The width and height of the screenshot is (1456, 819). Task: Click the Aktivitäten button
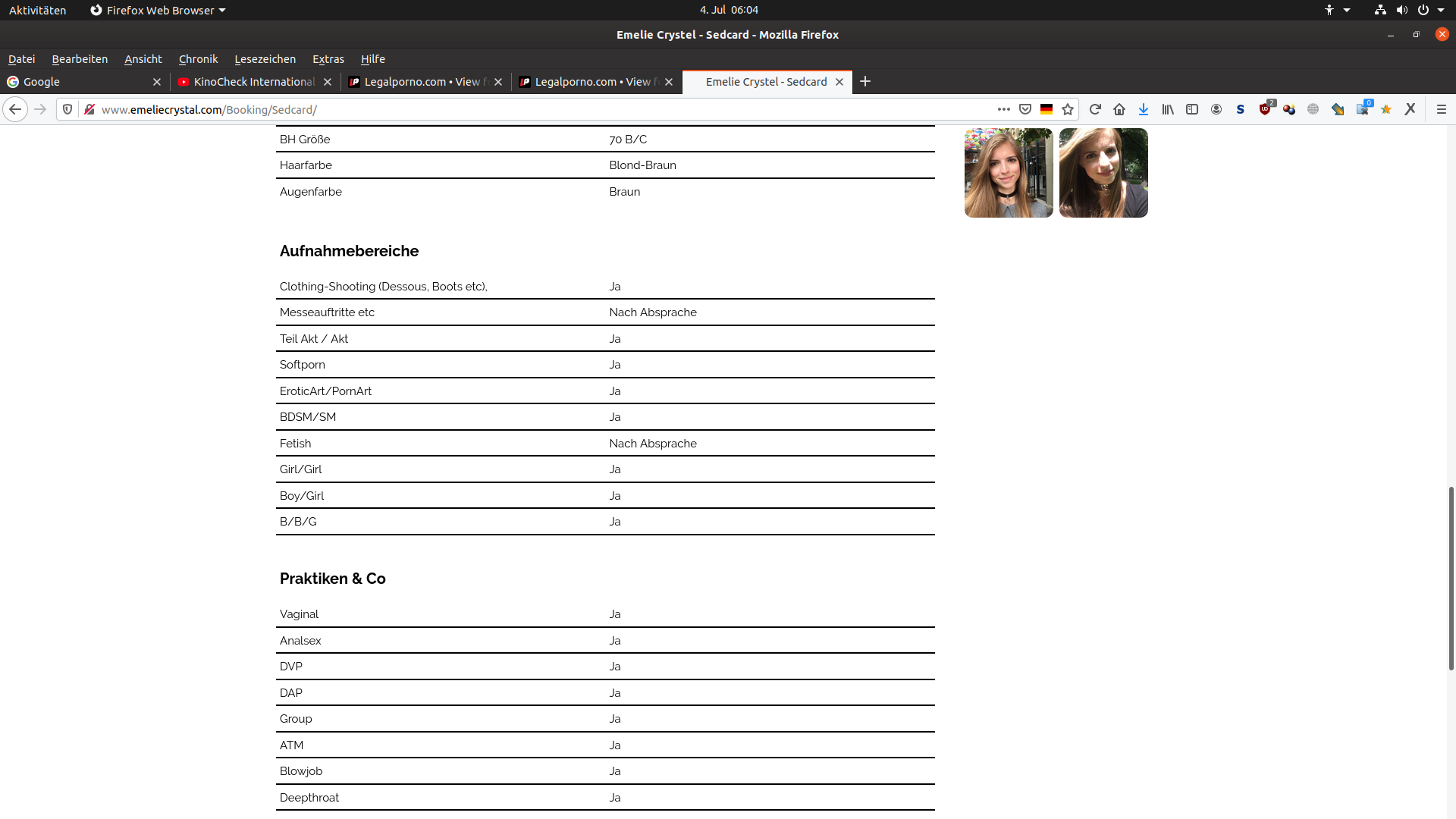(x=37, y=10)
